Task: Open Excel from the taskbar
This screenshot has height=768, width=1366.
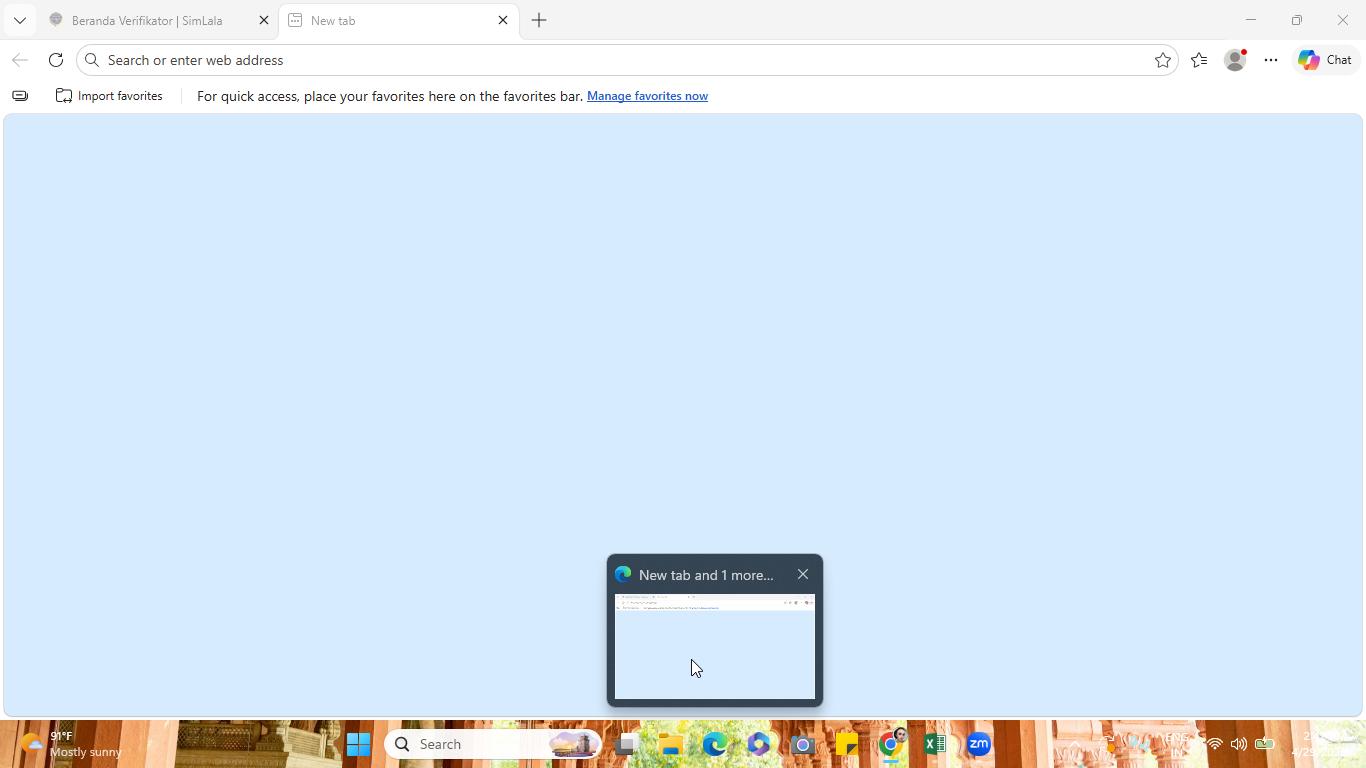Action: pyautogui.click(x=934, y=744)
